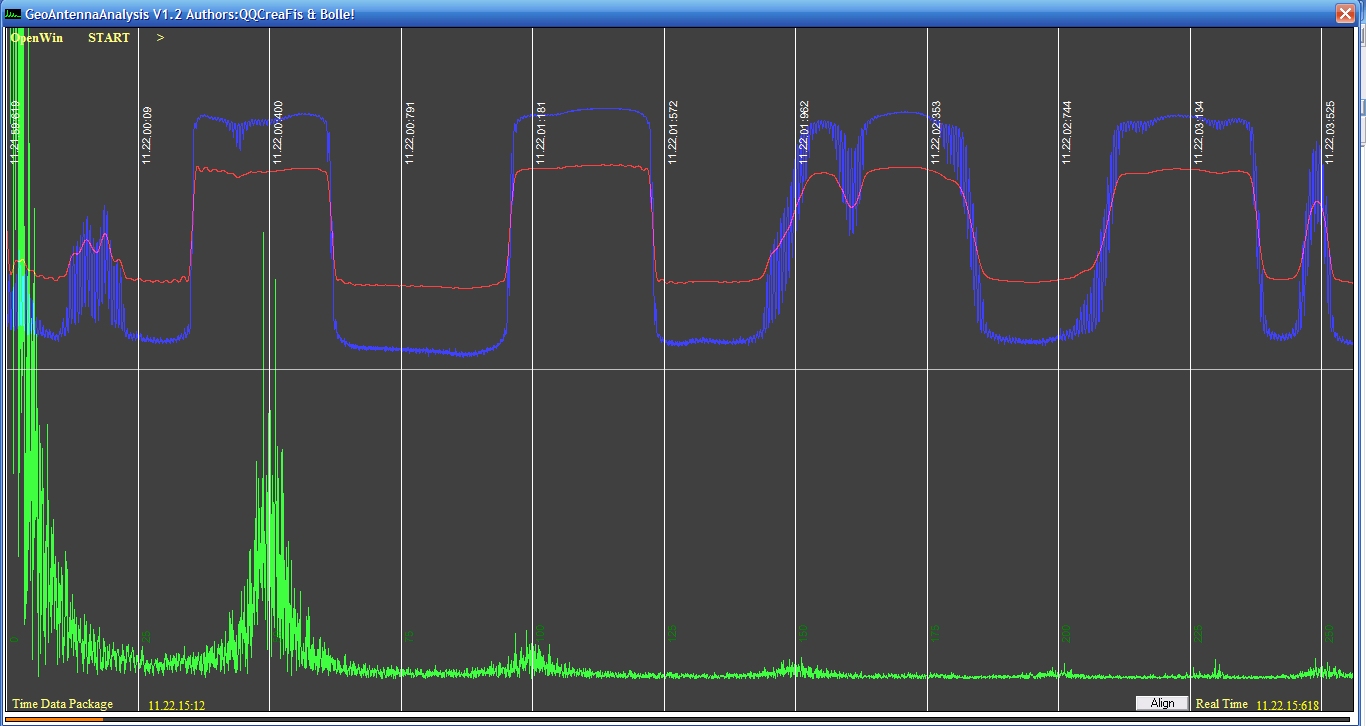Screen dimensions: 1366x726
Task: Click the GeoAntennaAnalysis title bar icon
Action: click(x=13, y=13)
